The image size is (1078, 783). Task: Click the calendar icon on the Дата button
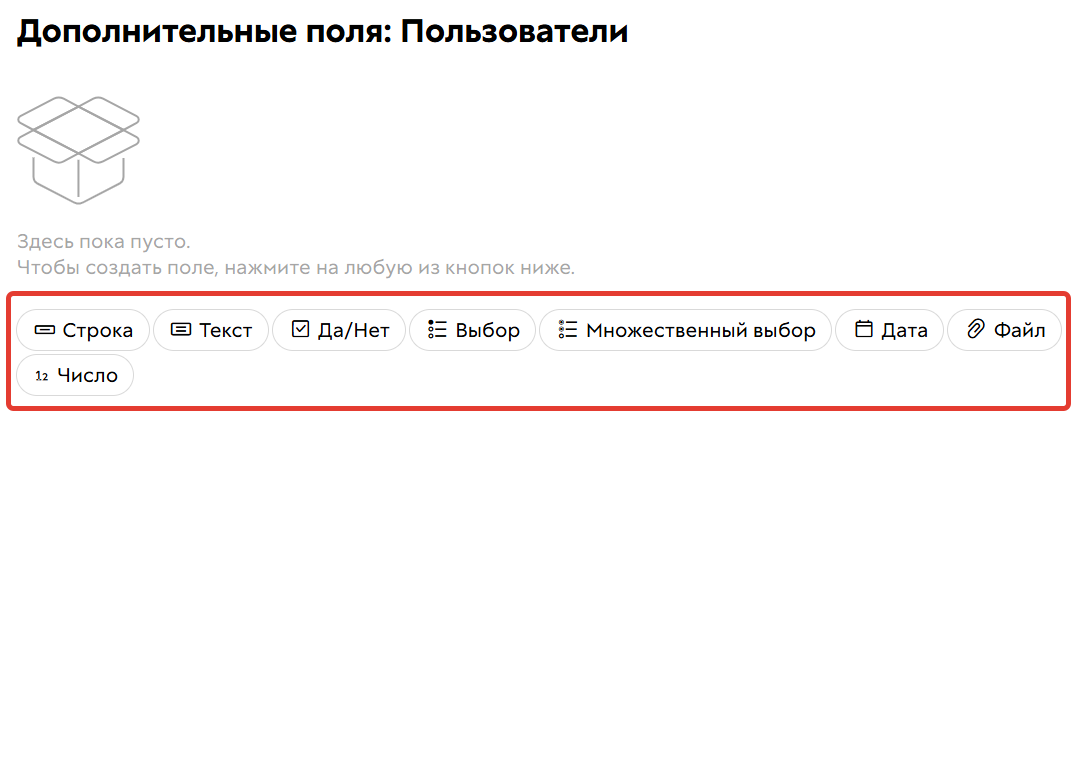click(x=862, y=330)
